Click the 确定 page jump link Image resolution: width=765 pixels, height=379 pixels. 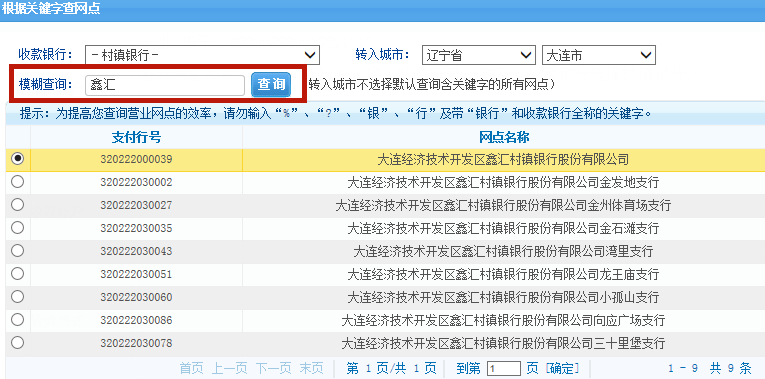(562, 368)
